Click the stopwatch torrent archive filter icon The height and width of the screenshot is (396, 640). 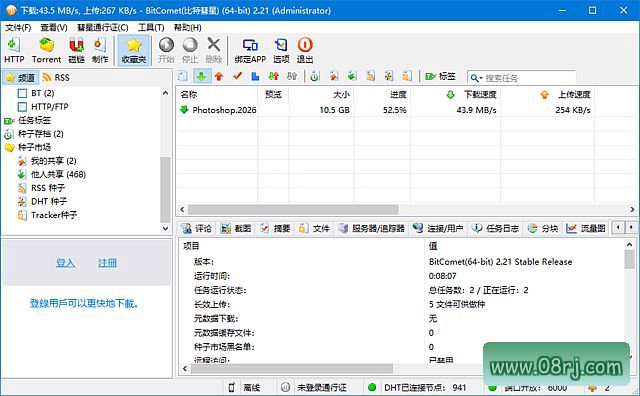314,76
